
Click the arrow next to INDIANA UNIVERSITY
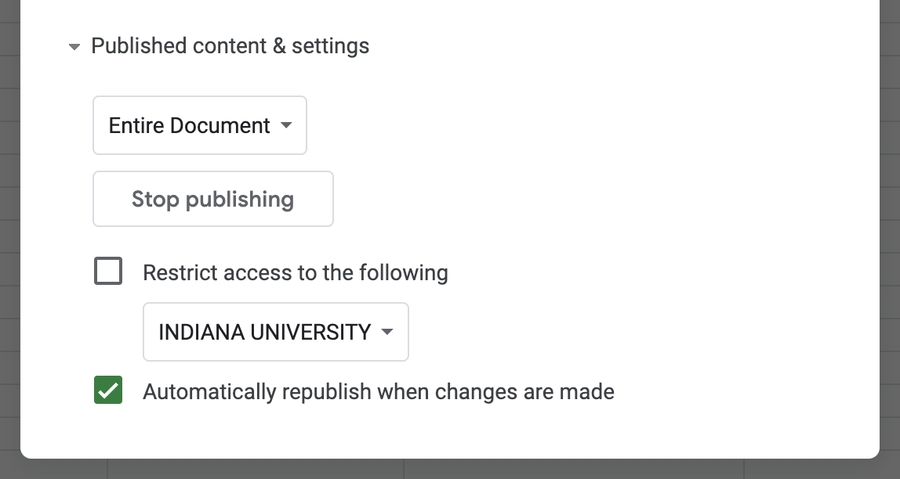[387, 332]
